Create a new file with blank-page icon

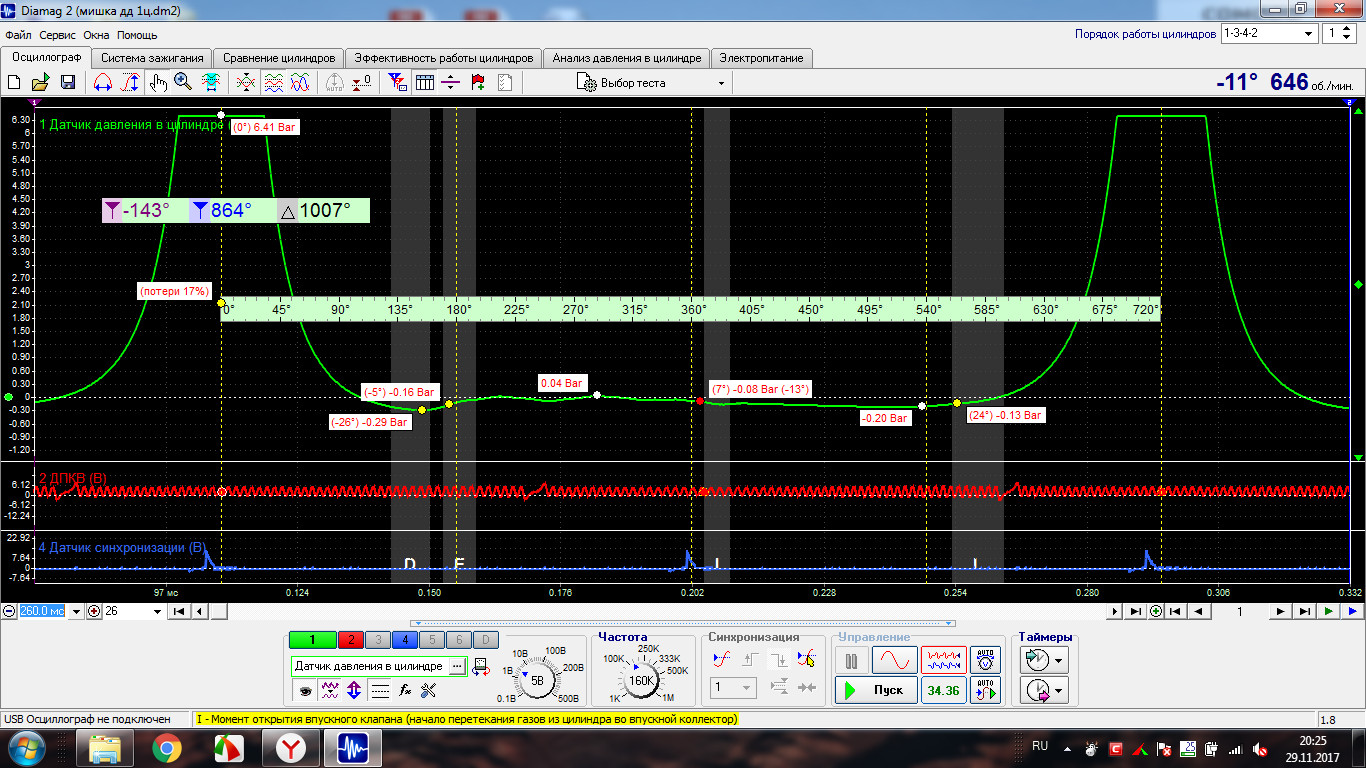click(16, 83)
